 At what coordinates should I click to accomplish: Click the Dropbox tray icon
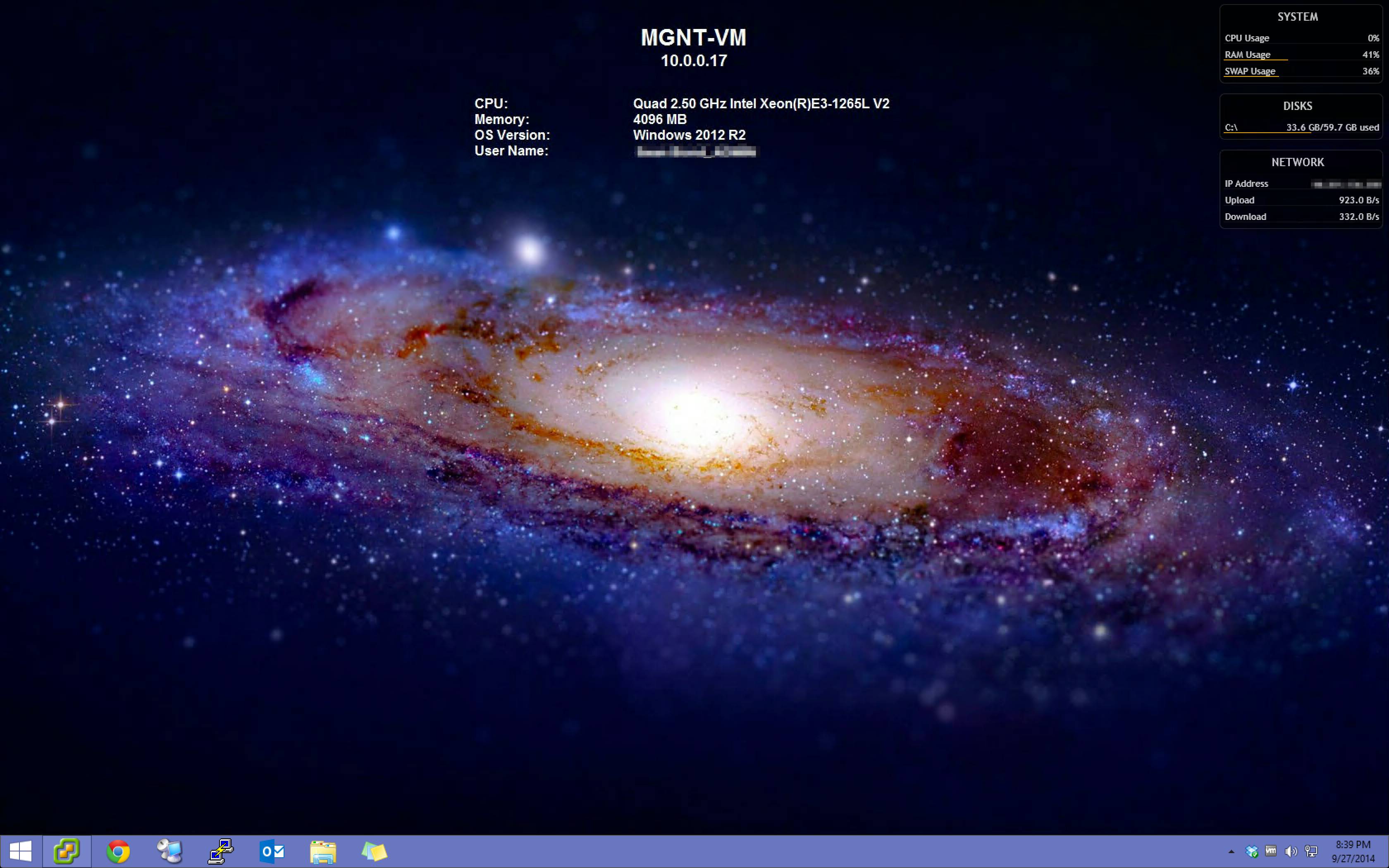pos(1252,851)
